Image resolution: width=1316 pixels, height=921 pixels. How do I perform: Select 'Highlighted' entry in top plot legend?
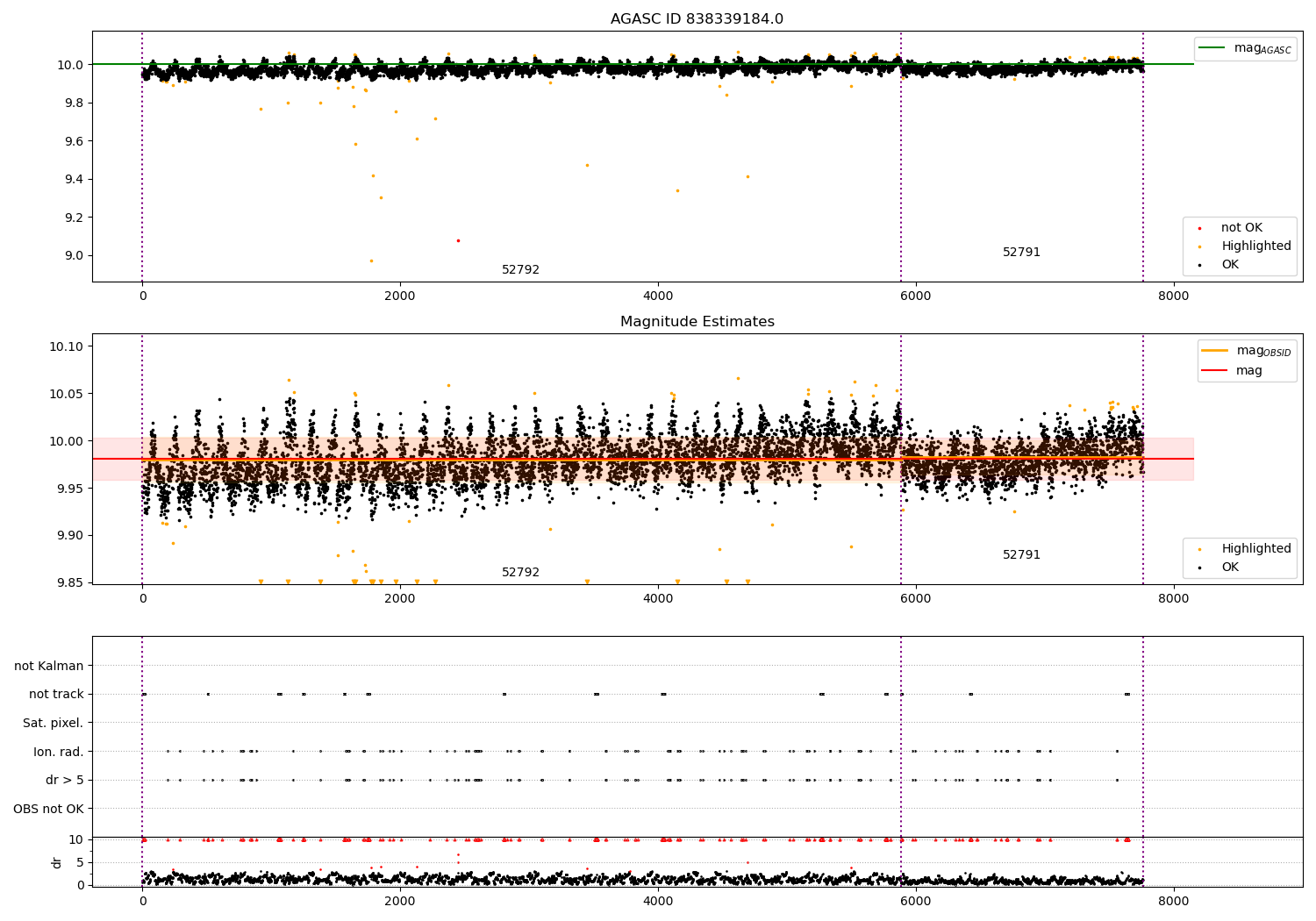[1255, 246]
